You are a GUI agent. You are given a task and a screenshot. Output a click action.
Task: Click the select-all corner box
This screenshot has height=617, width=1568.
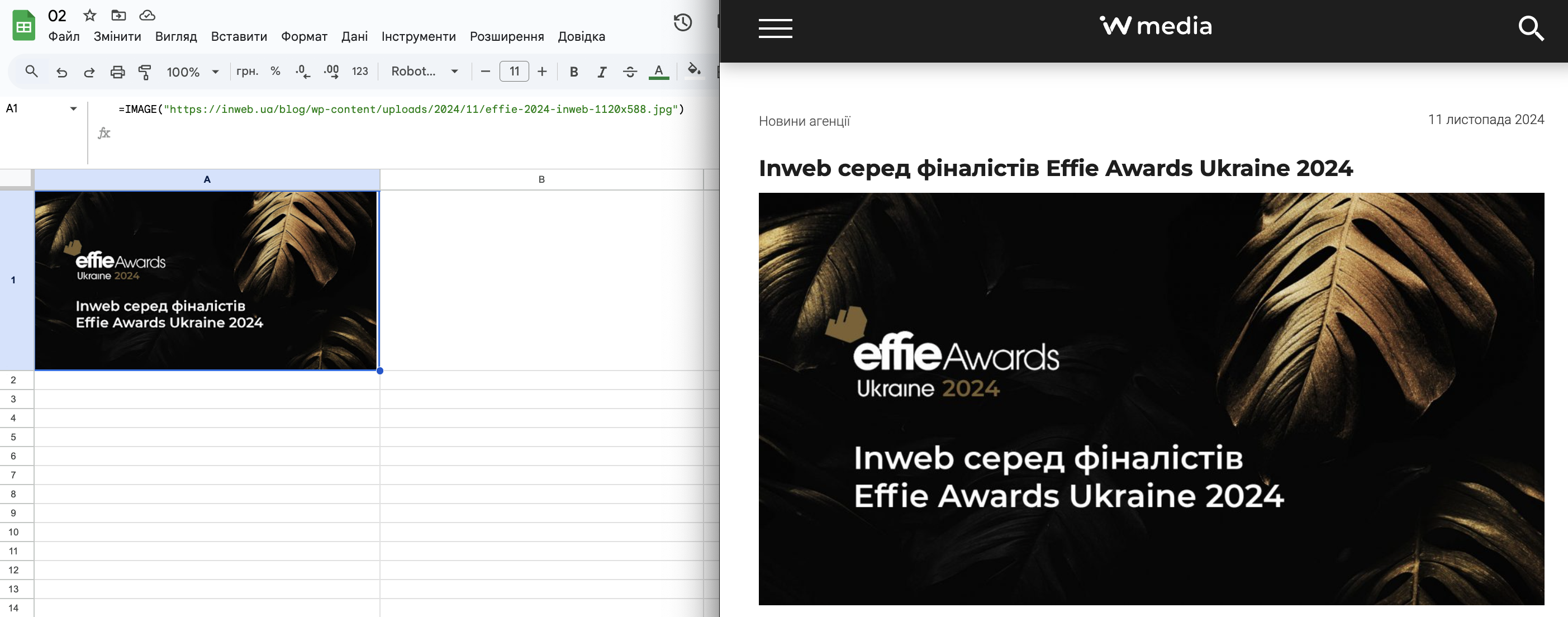(x=16, y=179)
